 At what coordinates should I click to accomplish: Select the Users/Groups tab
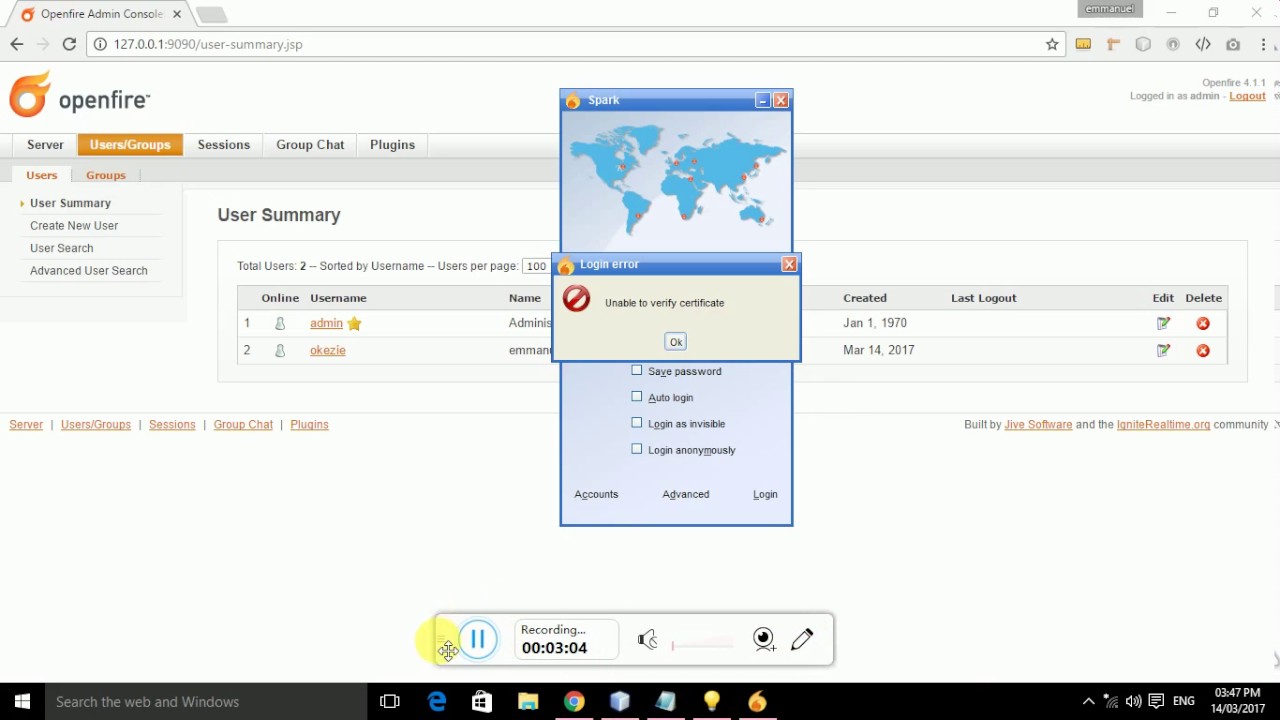pos(130,145)
